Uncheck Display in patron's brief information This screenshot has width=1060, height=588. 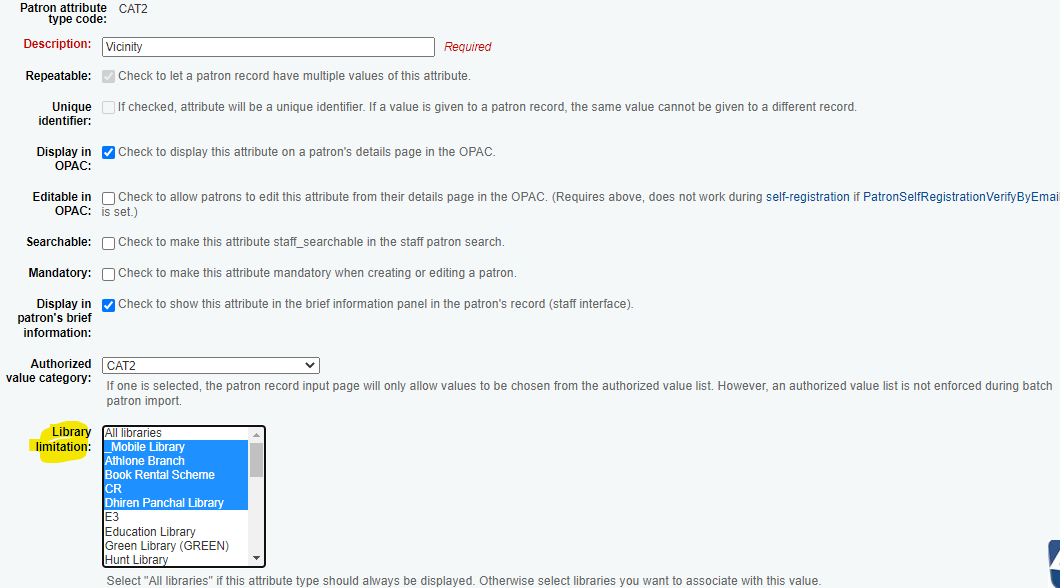(x=108, y=305)
